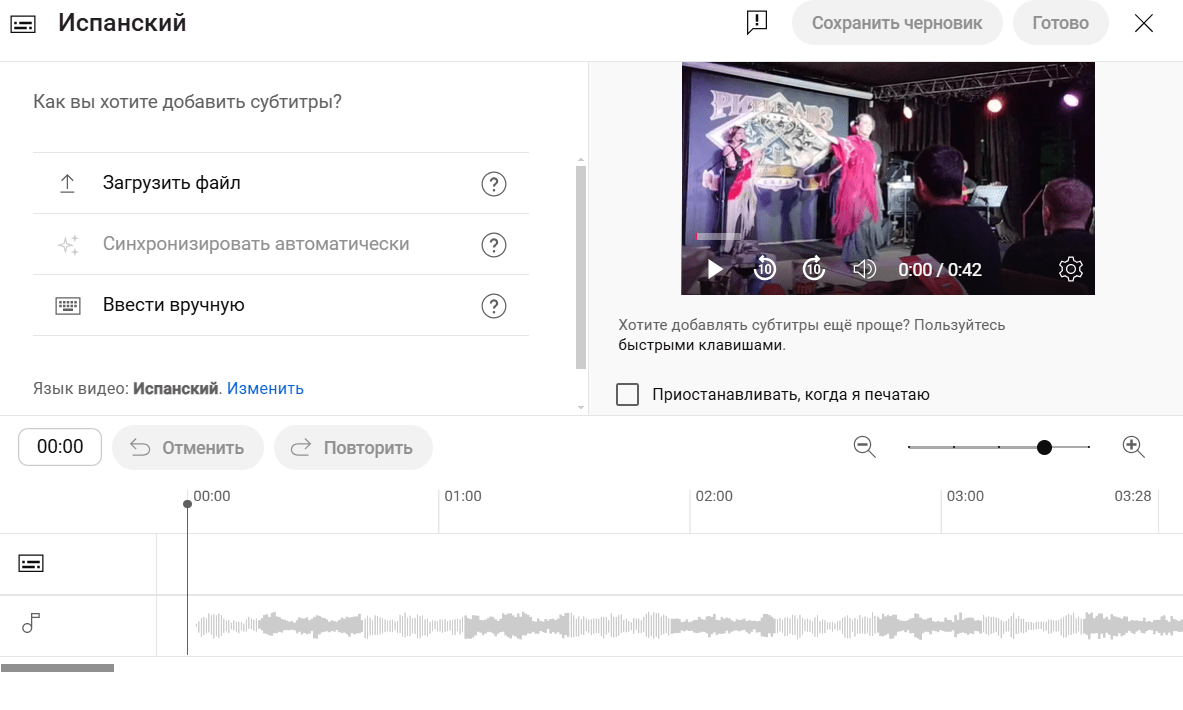Select Загрузить файл option
The image size is (1183, 710).
[x=281, y=183]
